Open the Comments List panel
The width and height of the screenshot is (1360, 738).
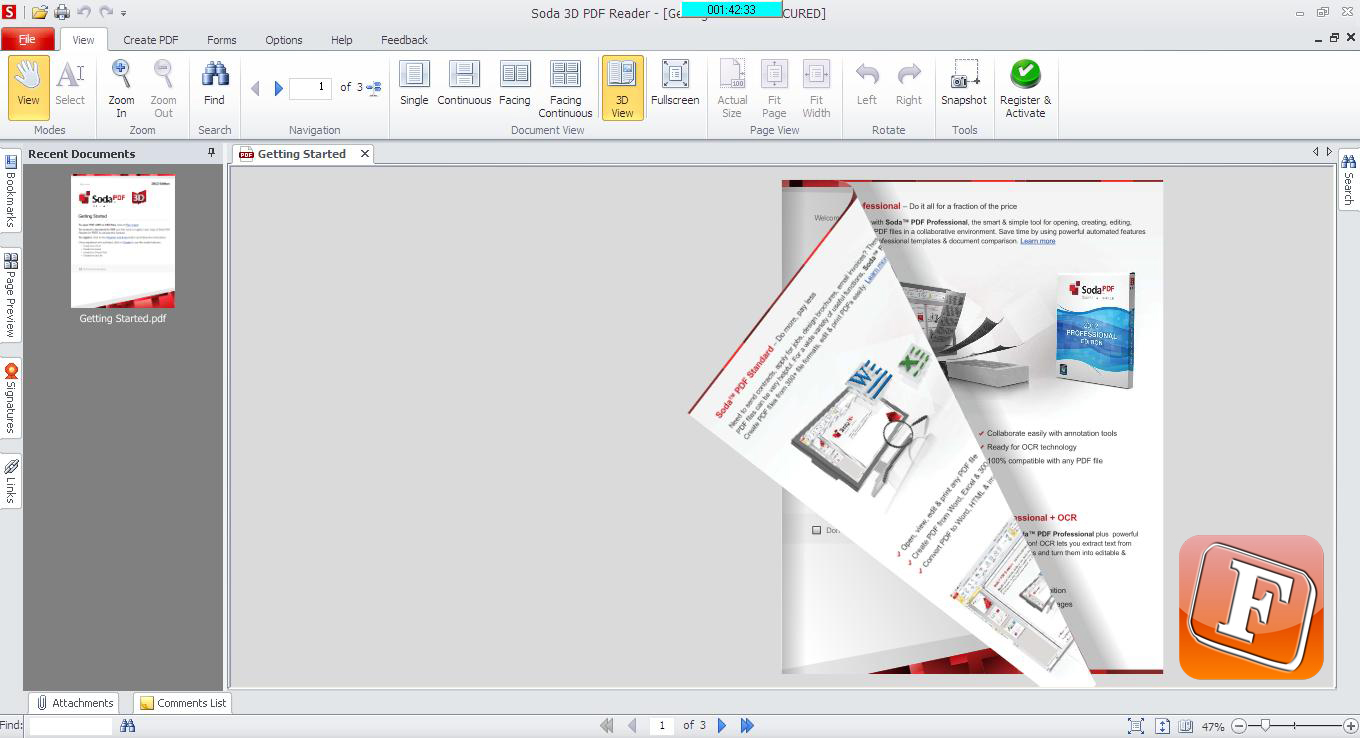click(x=183, y=703)
